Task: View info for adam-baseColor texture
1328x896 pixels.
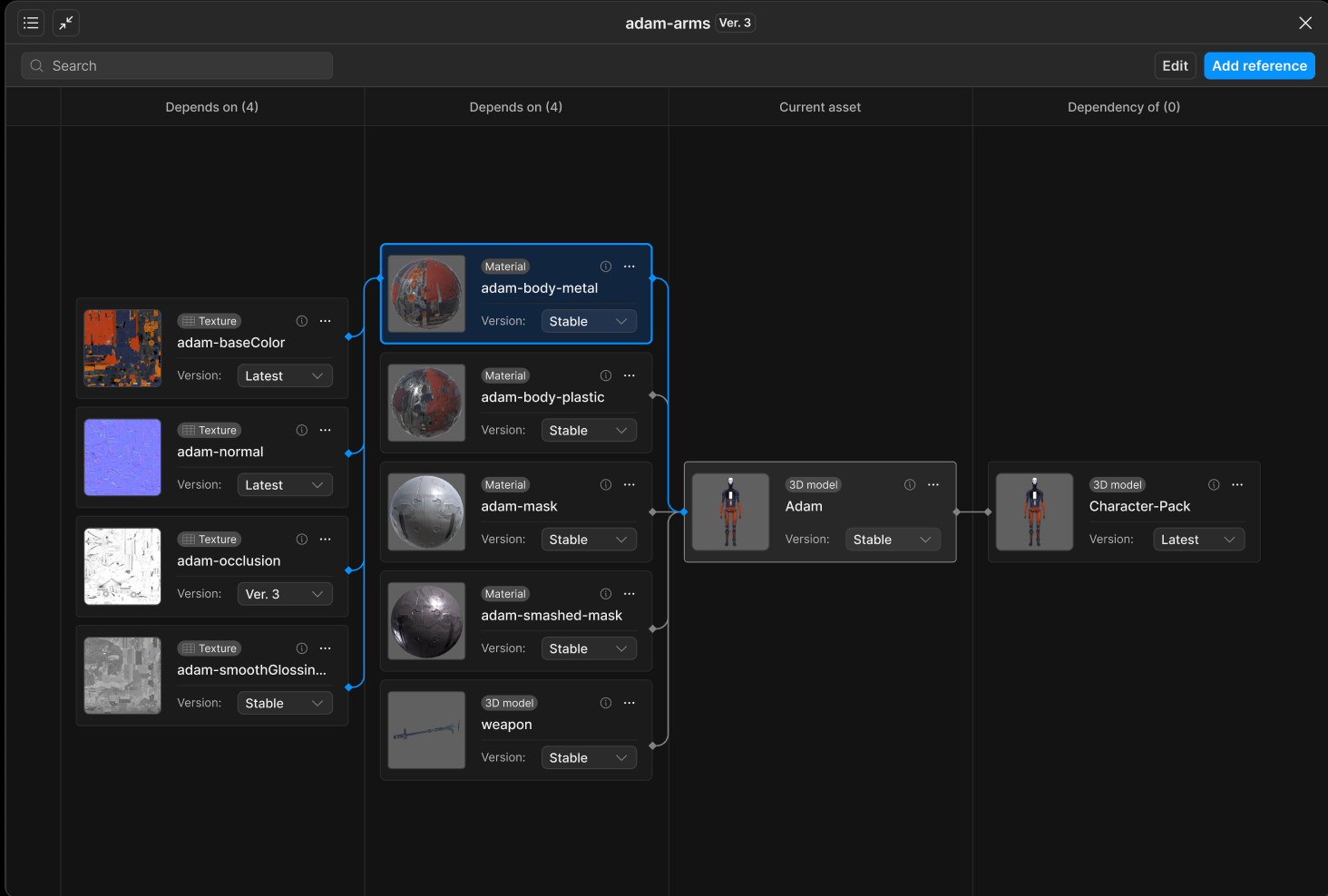Action: (301, 320)
